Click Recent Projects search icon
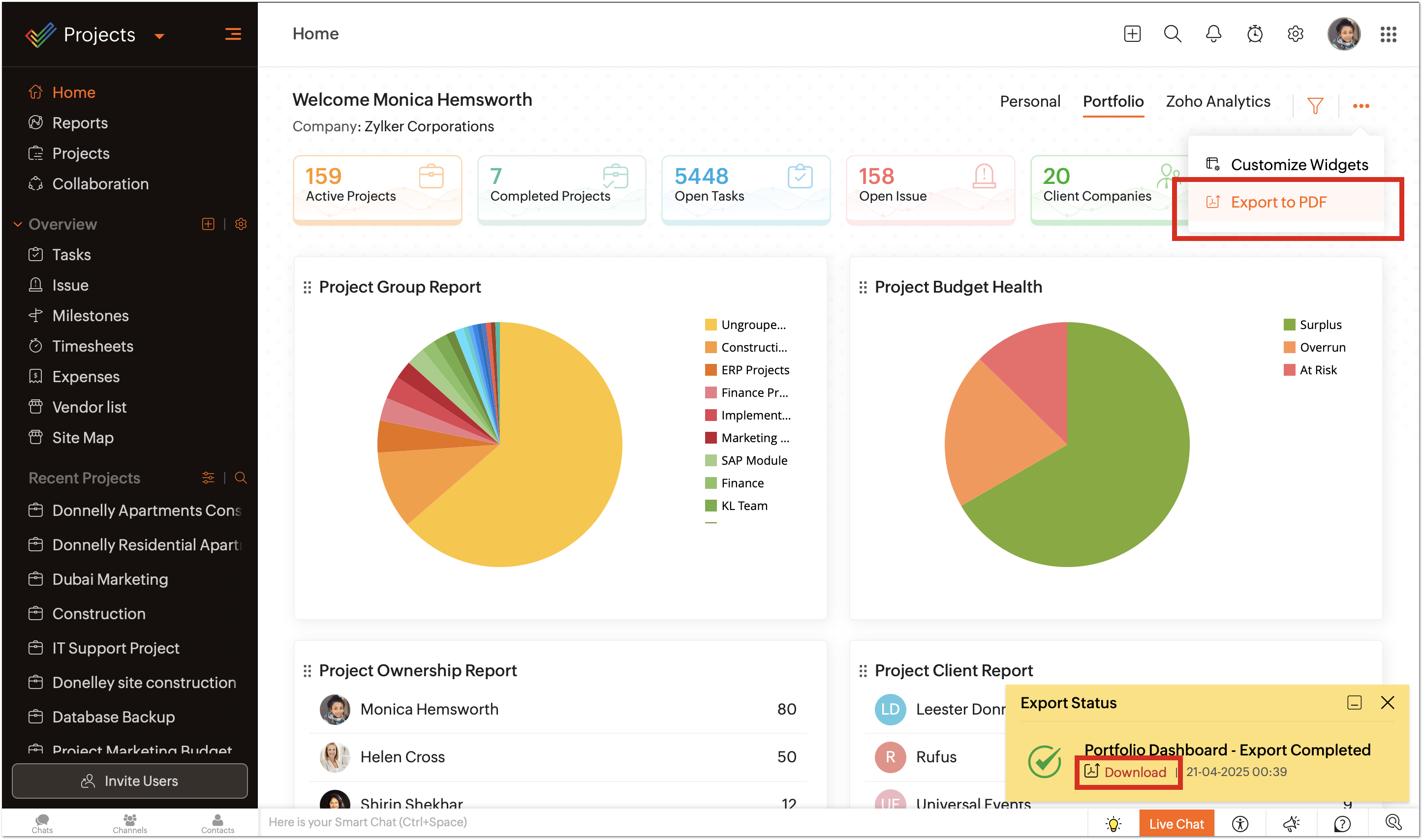 coord(241,478)
